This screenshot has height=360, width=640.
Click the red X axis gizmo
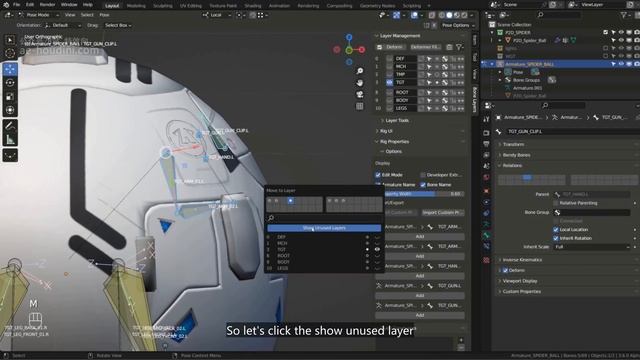coord(362,49)
